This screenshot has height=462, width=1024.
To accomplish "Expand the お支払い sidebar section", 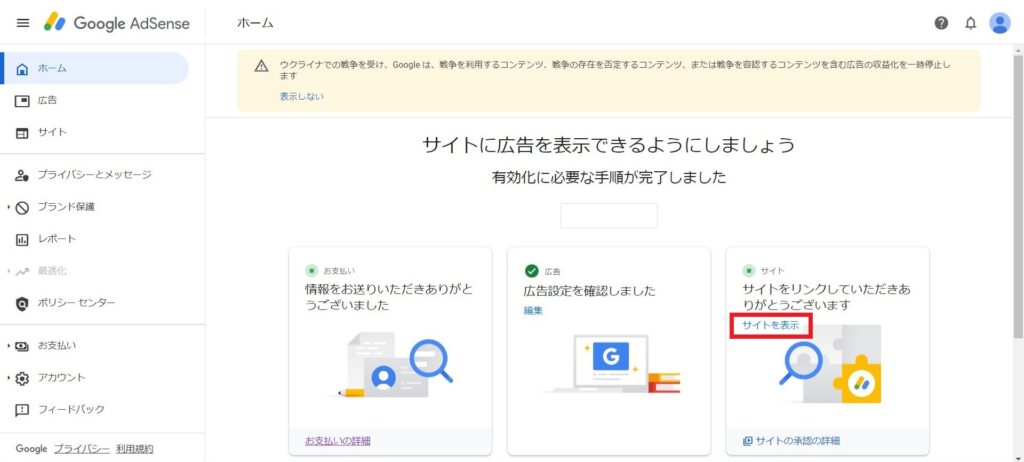I will click(x=8, y=345).
